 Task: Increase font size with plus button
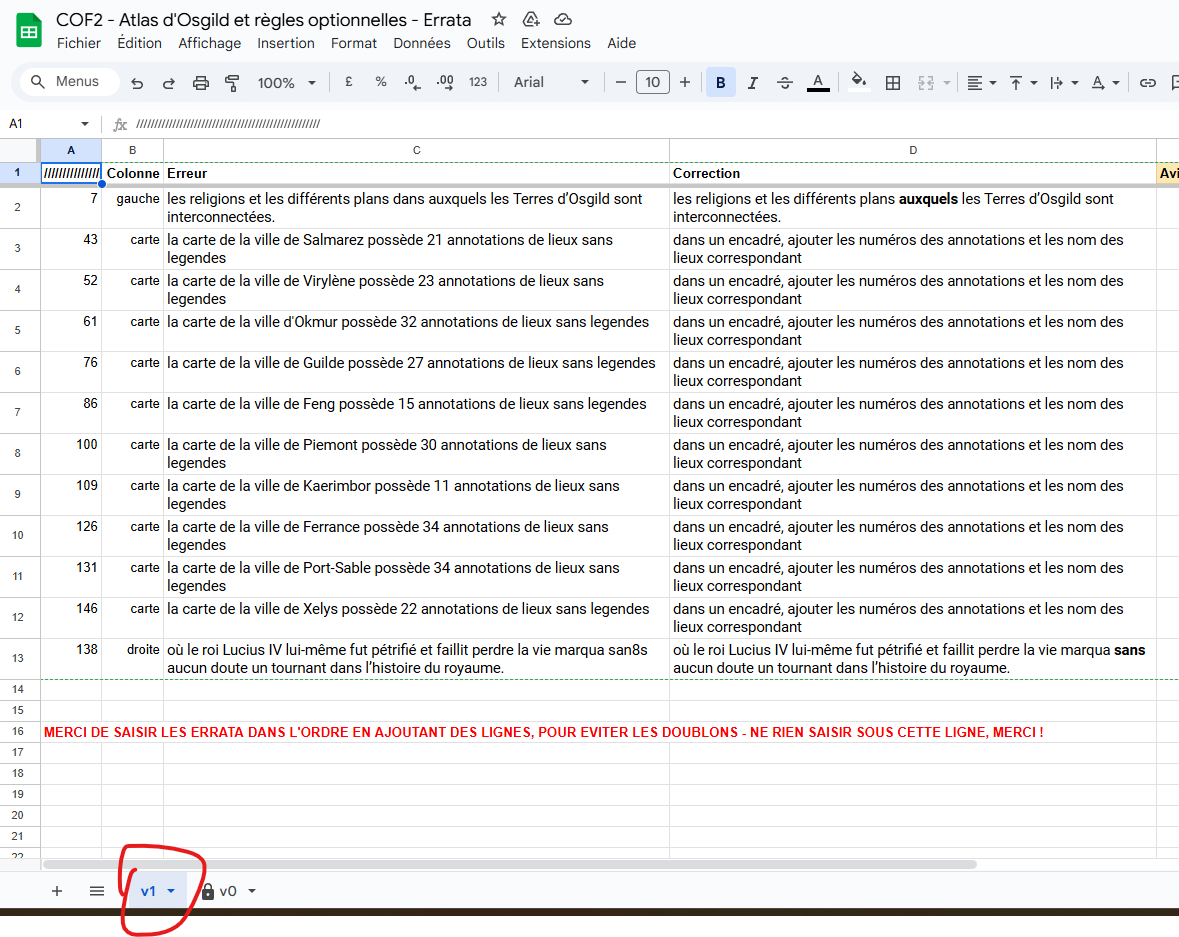[685, 82]
